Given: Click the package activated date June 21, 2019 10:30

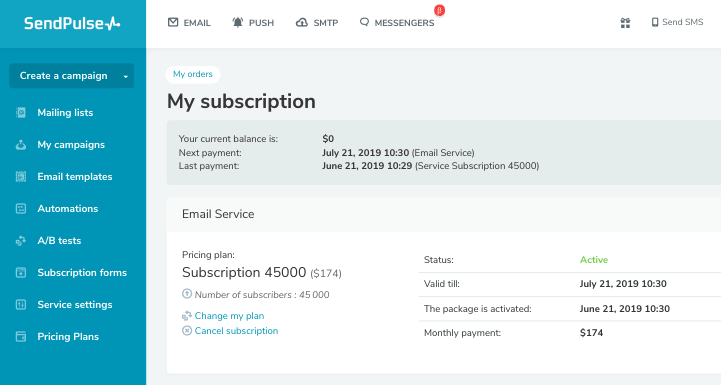Looking at the screenshot, I should tap(625, 309).
